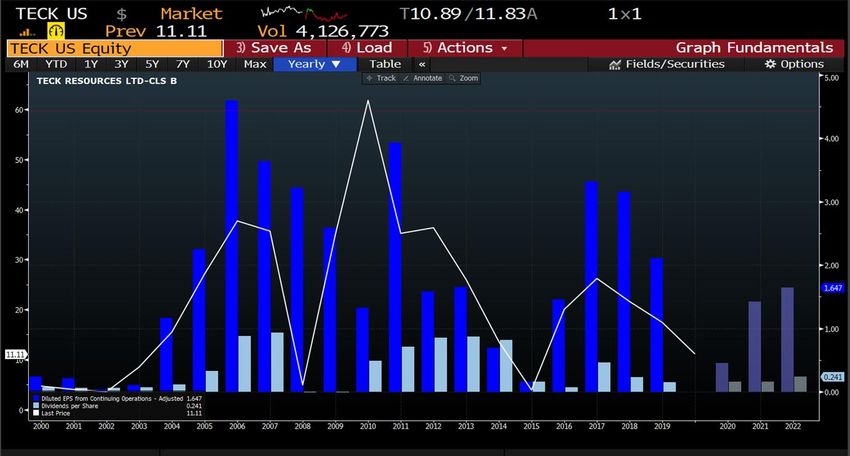
Task: Select the 7Y time range tab
Action: pos(183,64)
